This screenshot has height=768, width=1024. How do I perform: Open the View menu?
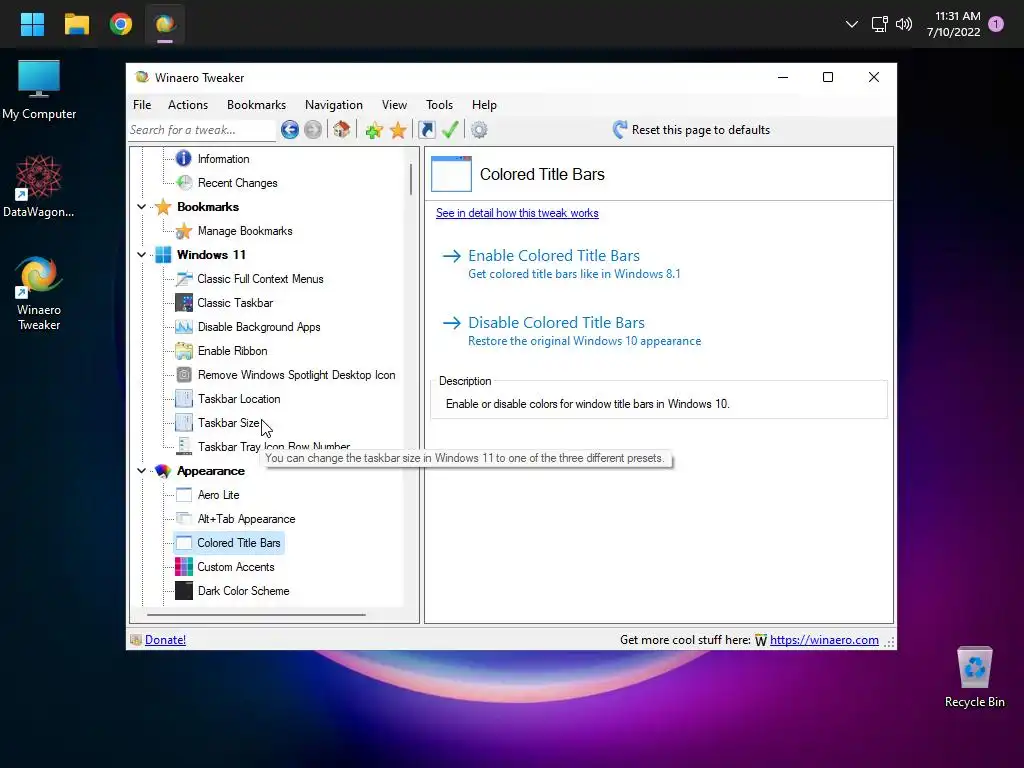point(394,104)
